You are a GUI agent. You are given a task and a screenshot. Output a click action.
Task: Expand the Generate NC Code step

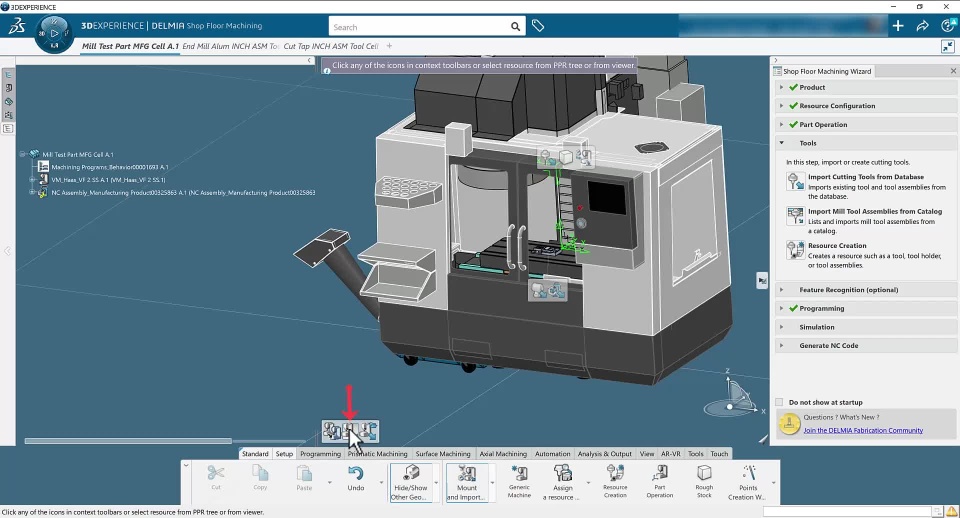click(x=781, y=345)
